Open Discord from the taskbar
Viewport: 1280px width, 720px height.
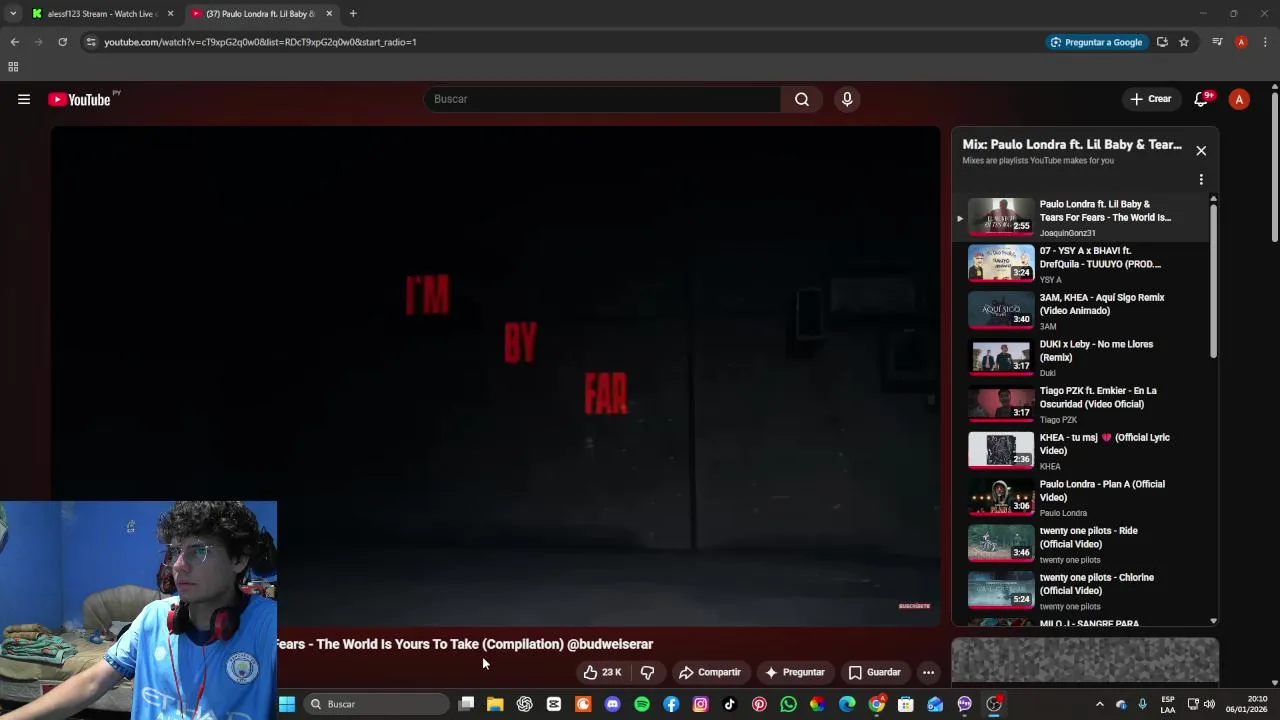(x=613, y=704)
